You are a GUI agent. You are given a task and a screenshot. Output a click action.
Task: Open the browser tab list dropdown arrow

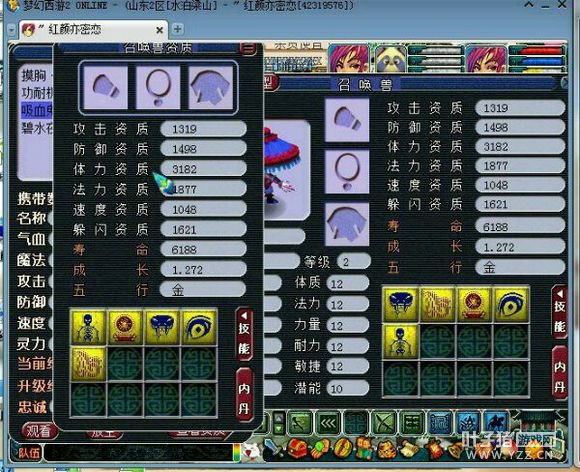point(12,30)
